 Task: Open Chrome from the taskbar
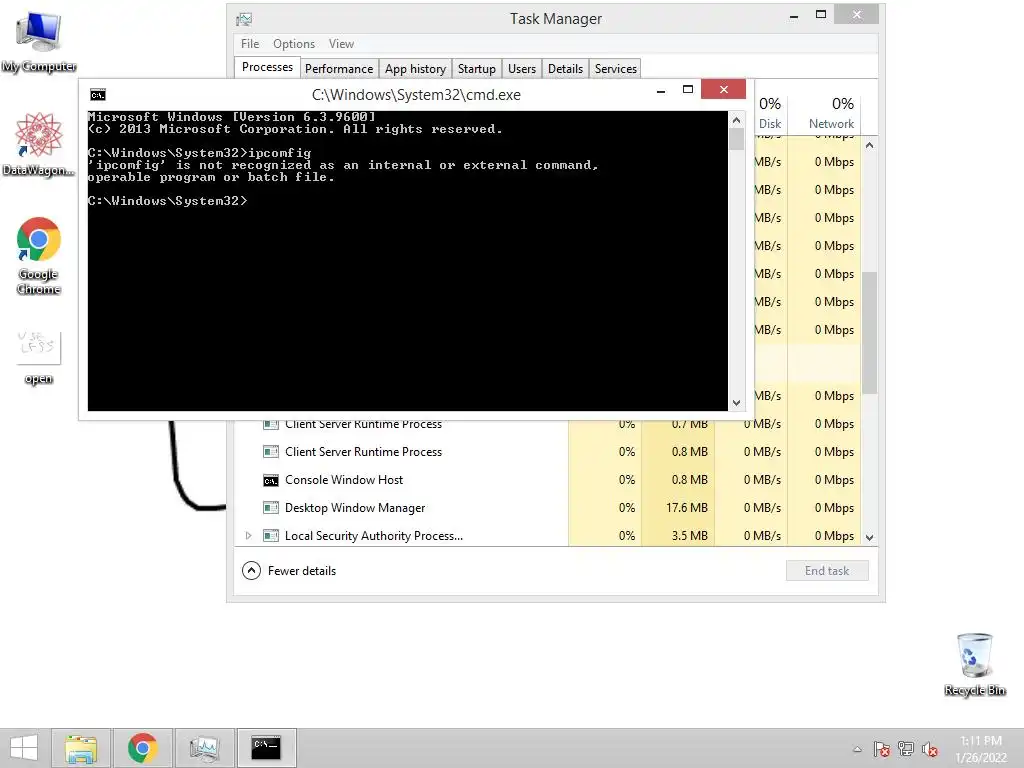(142, 748)
